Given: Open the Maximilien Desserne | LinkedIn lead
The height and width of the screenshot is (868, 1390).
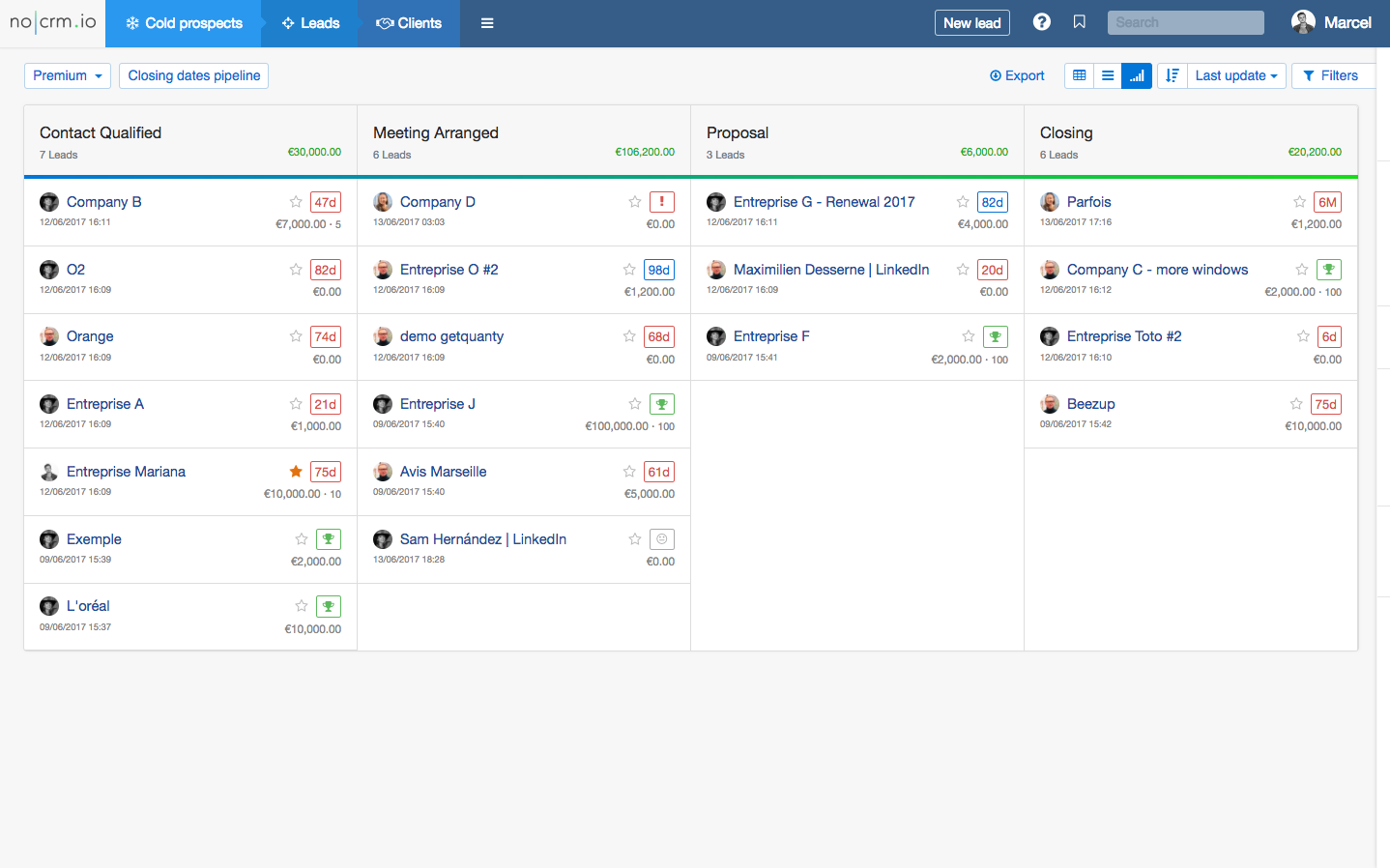Looking at the screenshot, I should click(x=831, y=270).
